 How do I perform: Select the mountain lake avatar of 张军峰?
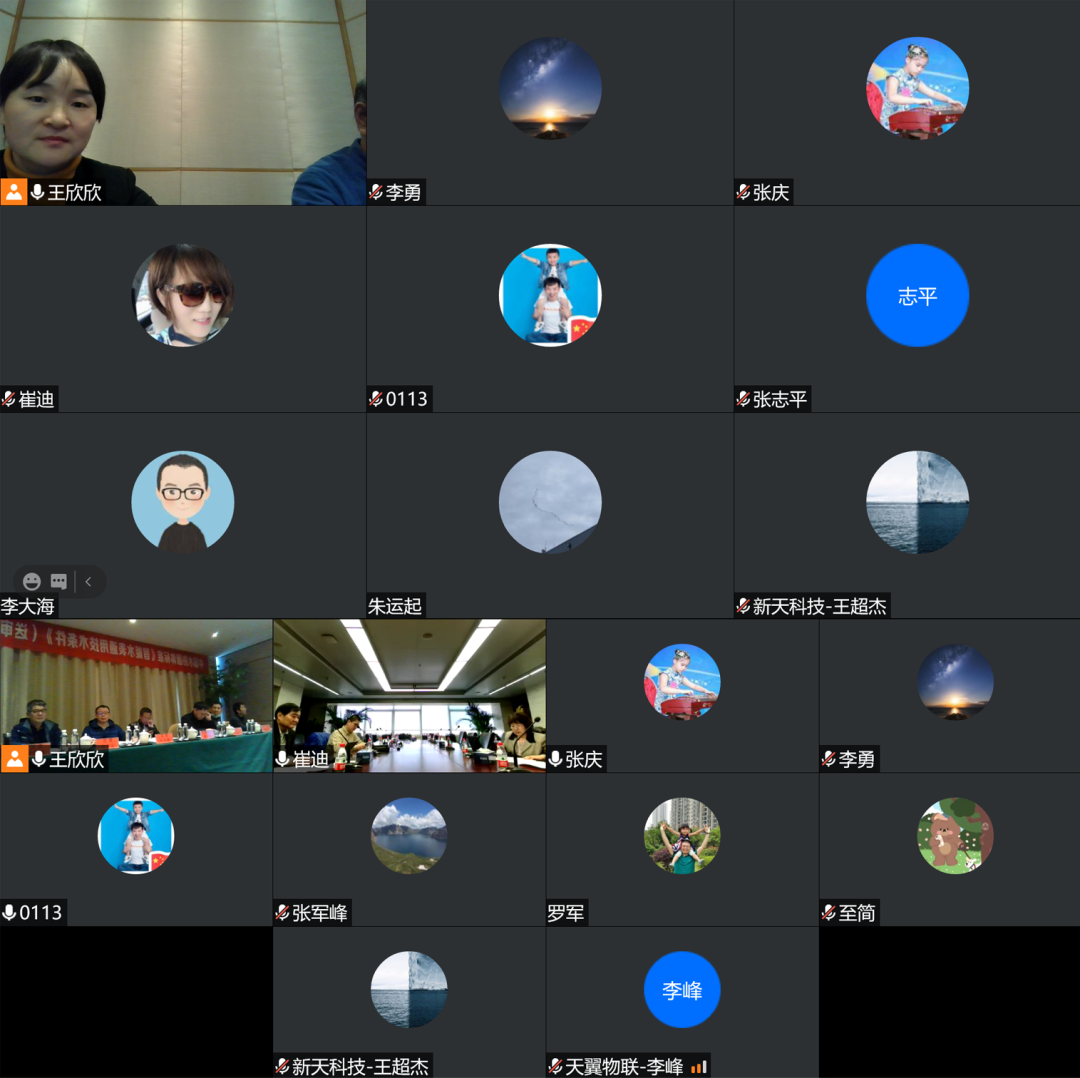pos(409,836)
